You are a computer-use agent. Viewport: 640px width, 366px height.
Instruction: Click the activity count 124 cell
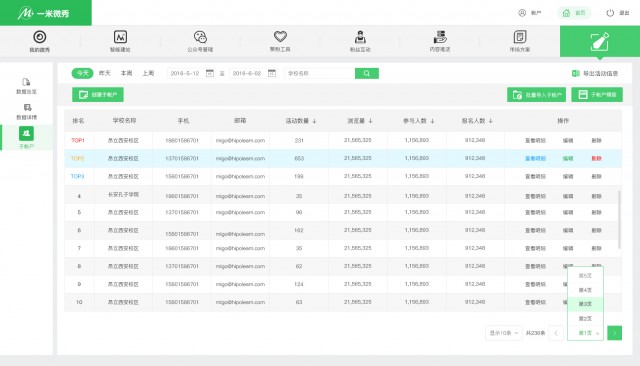coord(299,284)
